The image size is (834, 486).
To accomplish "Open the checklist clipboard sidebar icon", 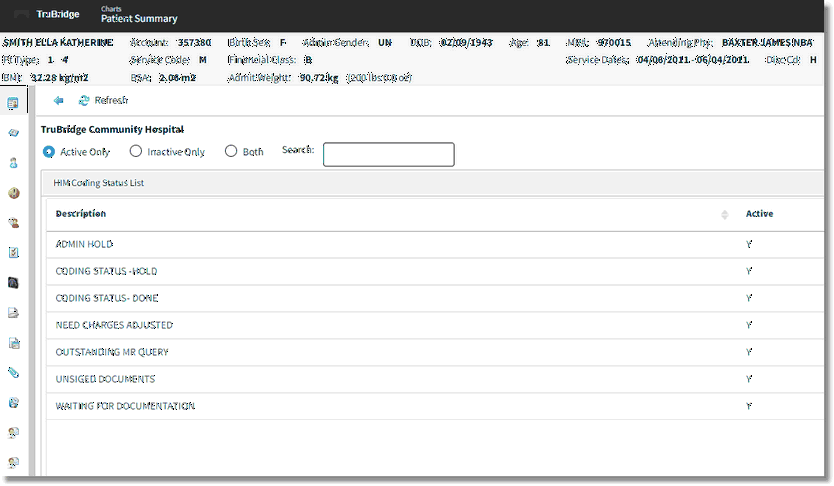I will (x=14, y=253).
